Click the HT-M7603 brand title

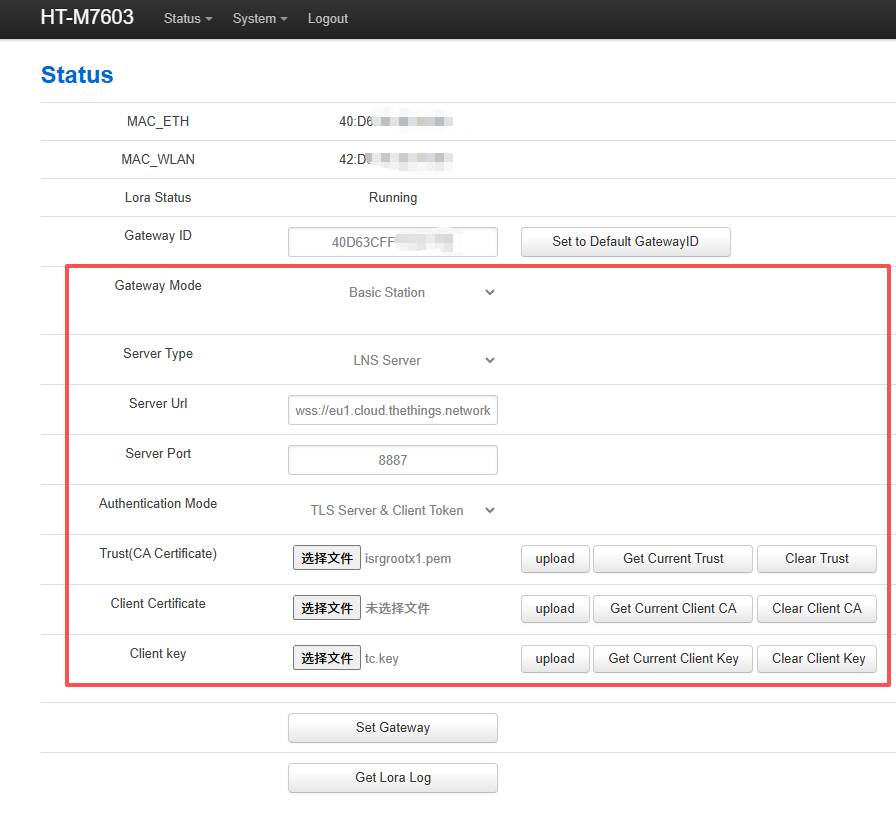tap(87, 17)
